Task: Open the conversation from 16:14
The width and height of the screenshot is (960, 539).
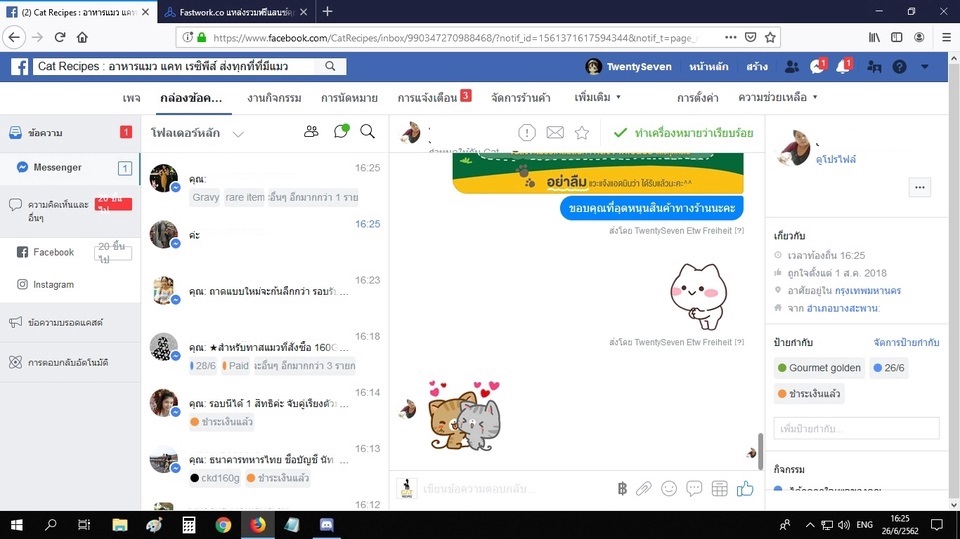Action: [265, 408]
